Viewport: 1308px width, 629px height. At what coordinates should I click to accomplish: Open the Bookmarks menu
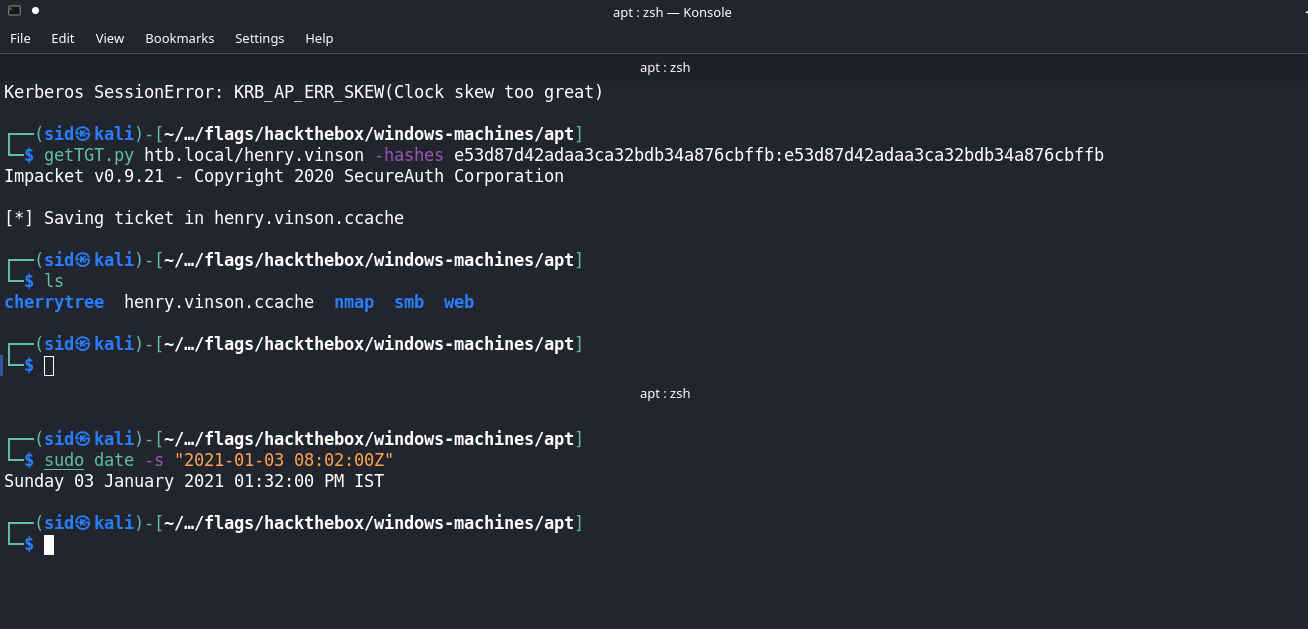[180, 38]
